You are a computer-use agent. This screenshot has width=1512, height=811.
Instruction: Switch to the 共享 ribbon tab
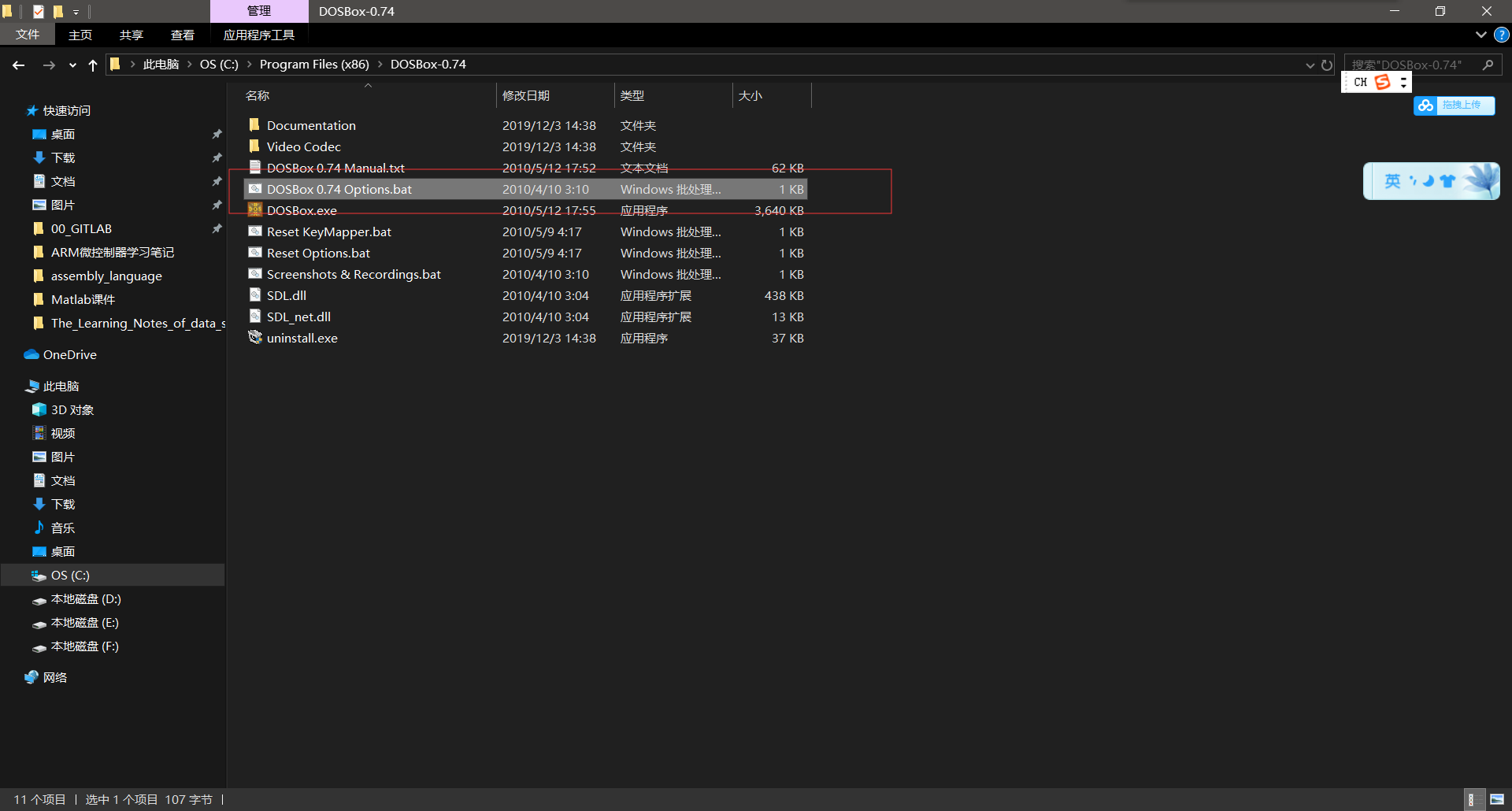coord(132,35)
